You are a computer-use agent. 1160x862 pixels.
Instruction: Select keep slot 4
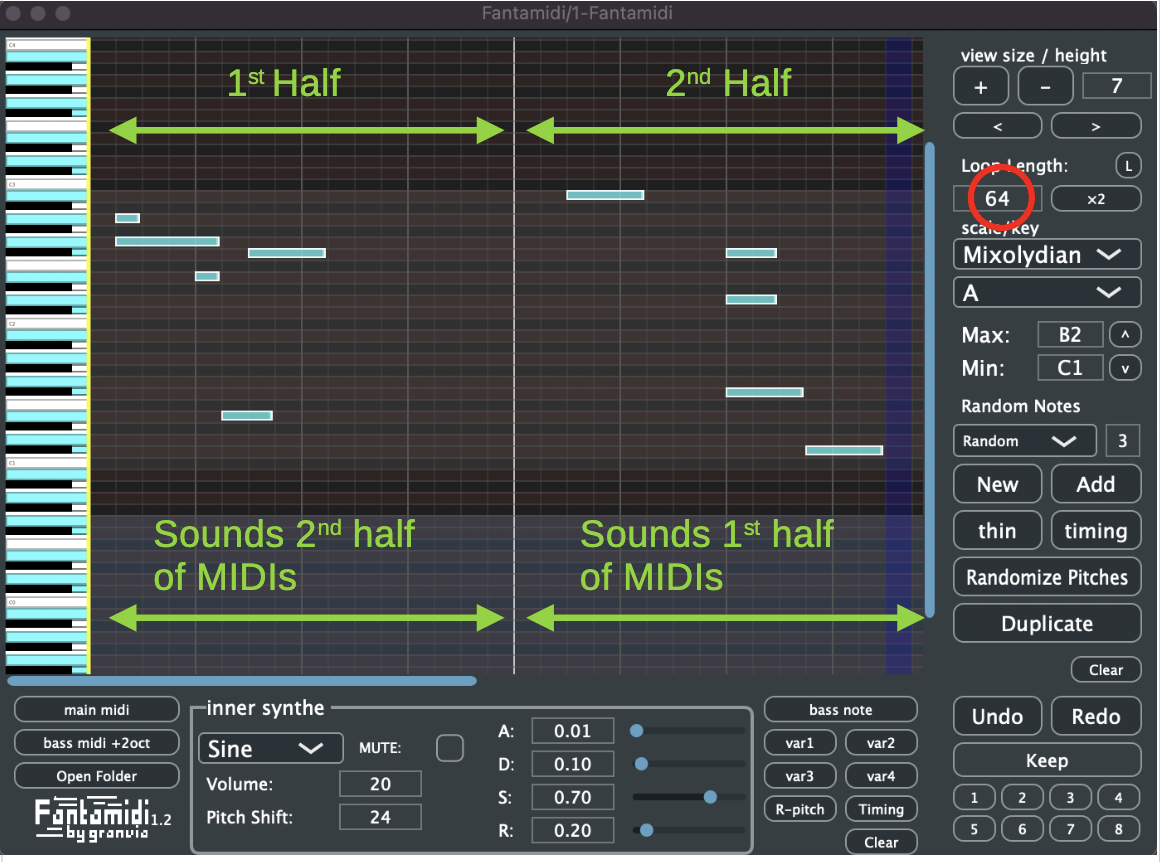1119,798
